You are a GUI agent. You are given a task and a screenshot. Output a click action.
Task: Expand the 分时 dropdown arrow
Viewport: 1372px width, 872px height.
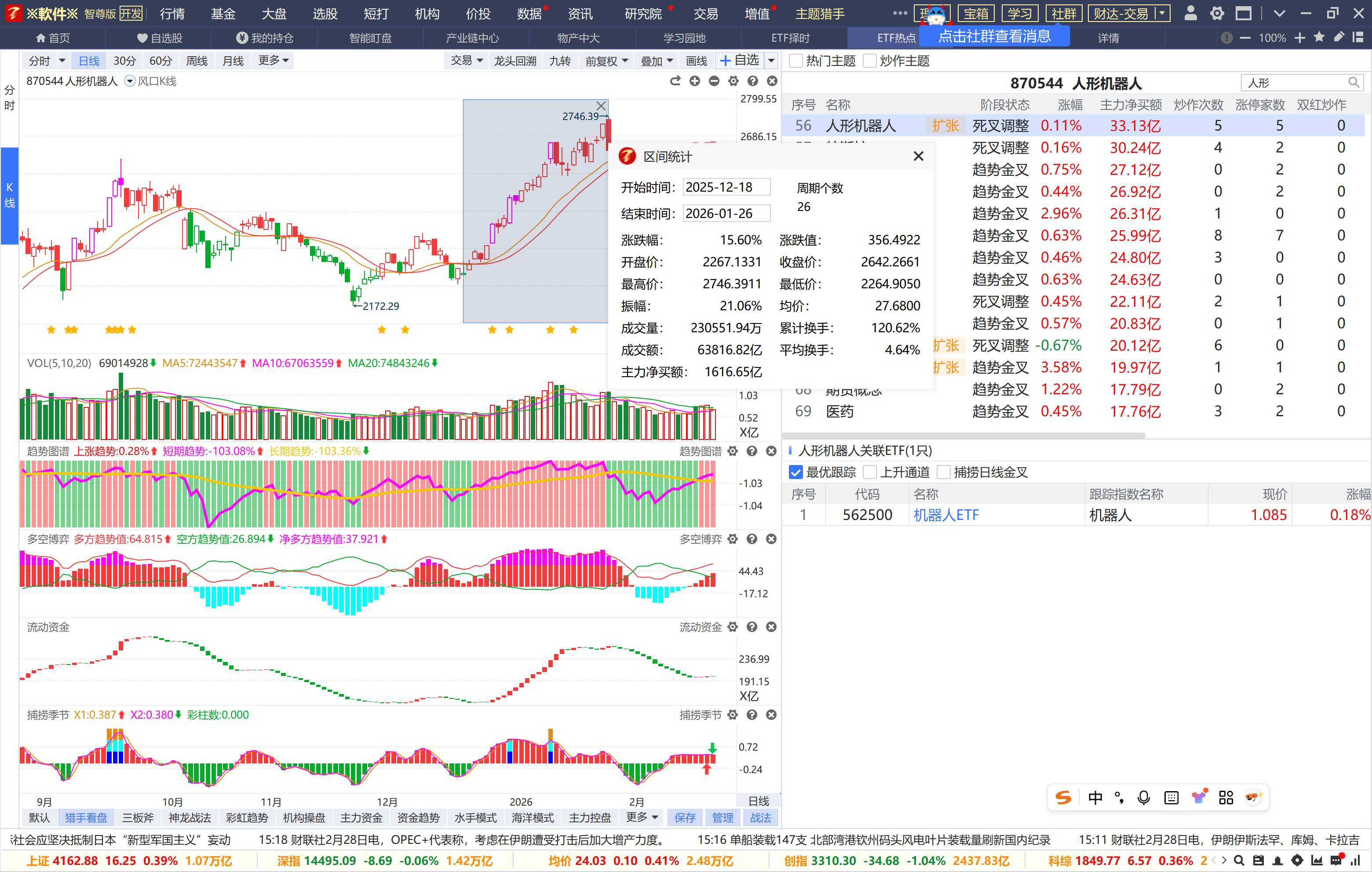pos(62,60)
